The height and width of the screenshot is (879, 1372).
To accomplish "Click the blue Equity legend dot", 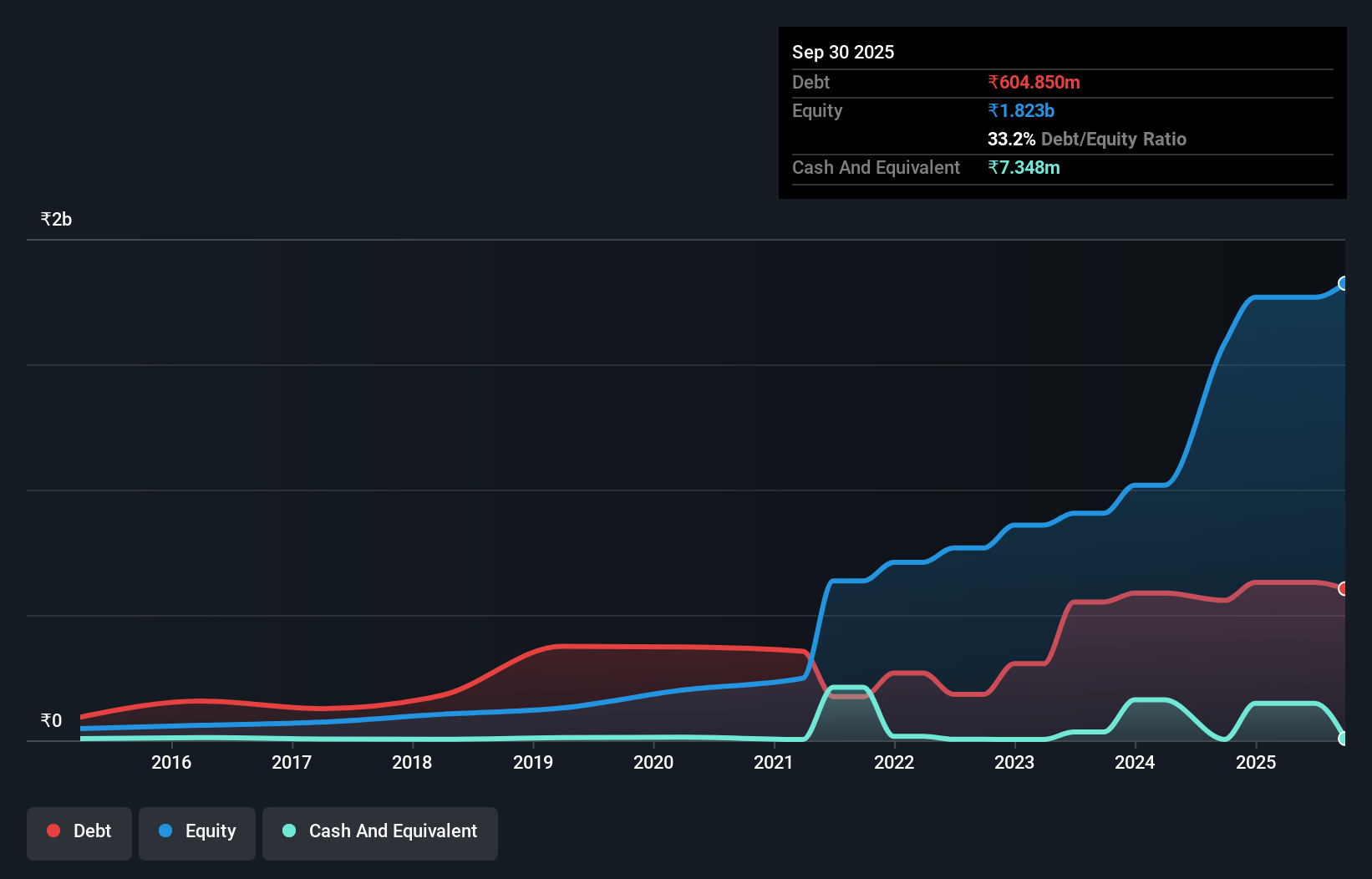I will click(x=165, y=831).
